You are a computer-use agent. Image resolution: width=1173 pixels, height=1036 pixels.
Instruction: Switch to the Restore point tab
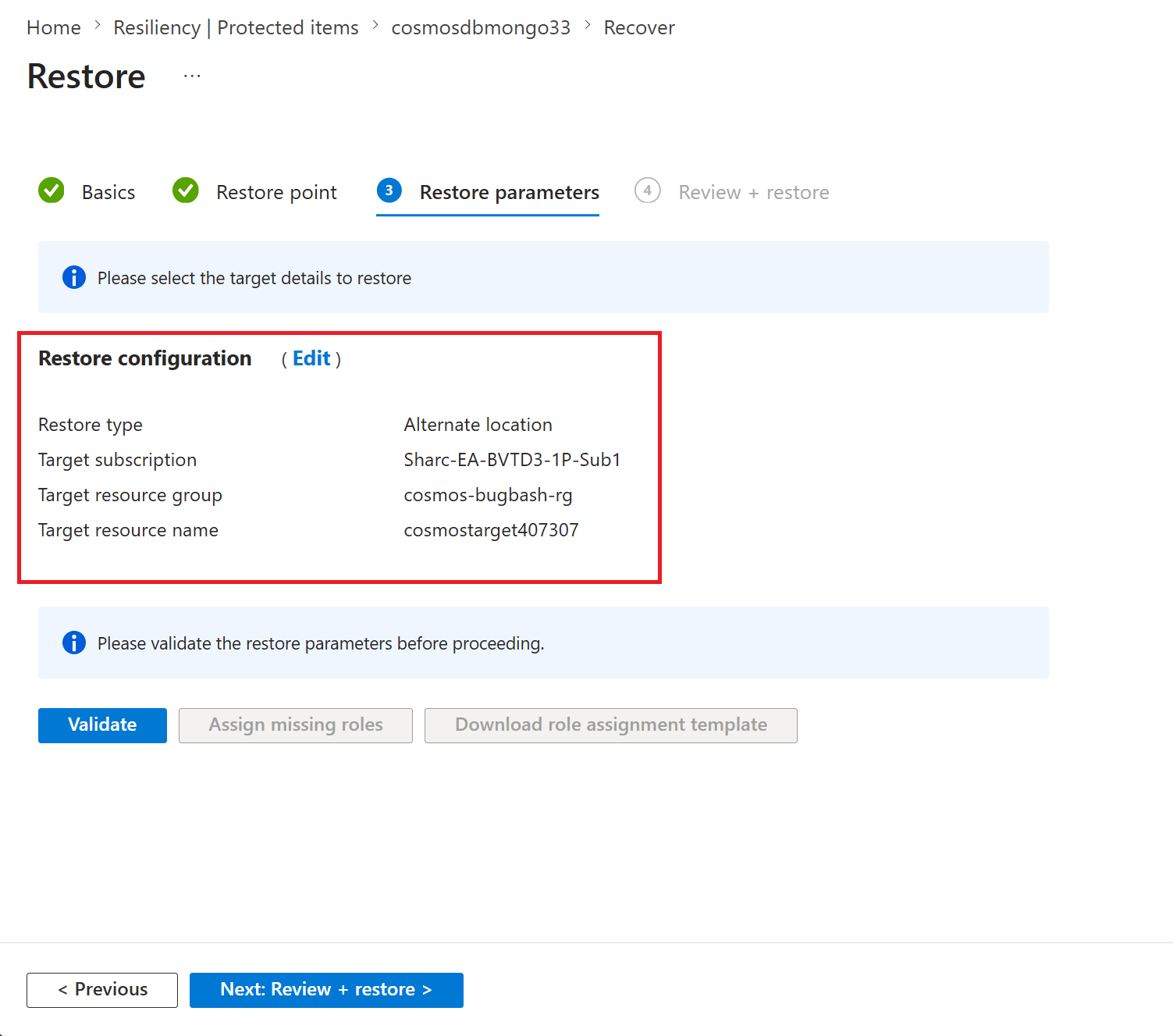click(276, 192)
